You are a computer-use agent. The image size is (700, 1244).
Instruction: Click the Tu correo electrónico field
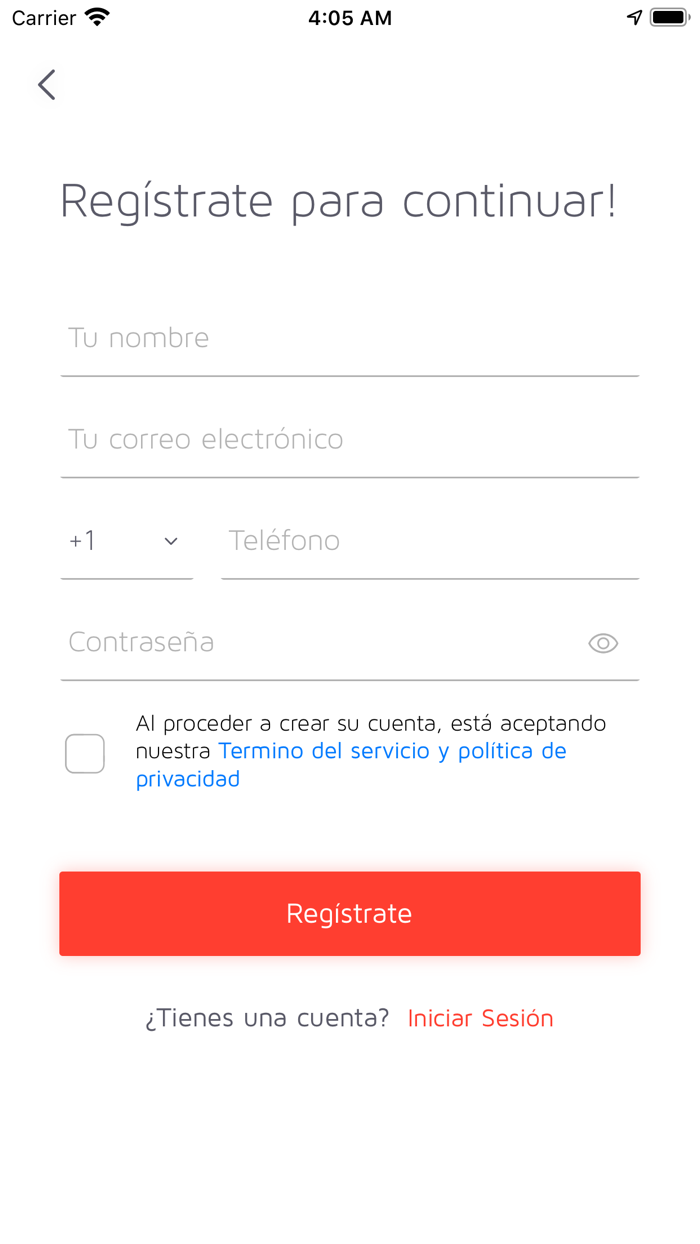click(x=350, y=439)
